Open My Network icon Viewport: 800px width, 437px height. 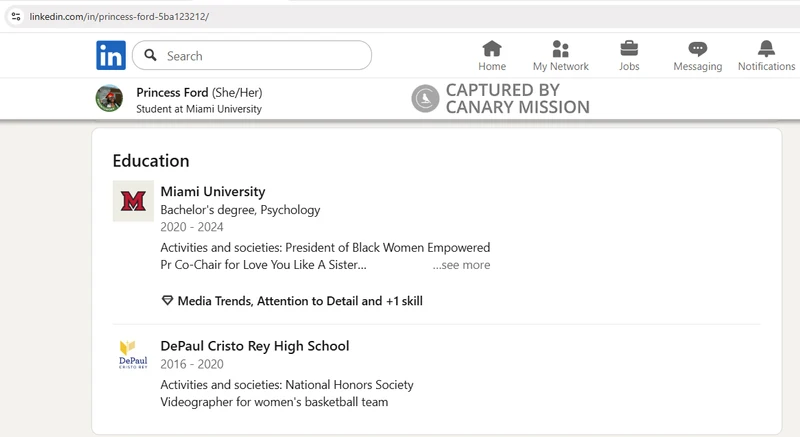pyautogui.click(x=560, y=49)
